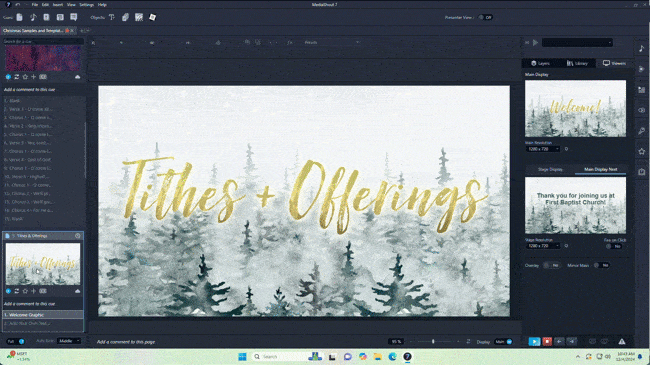Click the undo arrow in title bar

[x=17, y=5]
